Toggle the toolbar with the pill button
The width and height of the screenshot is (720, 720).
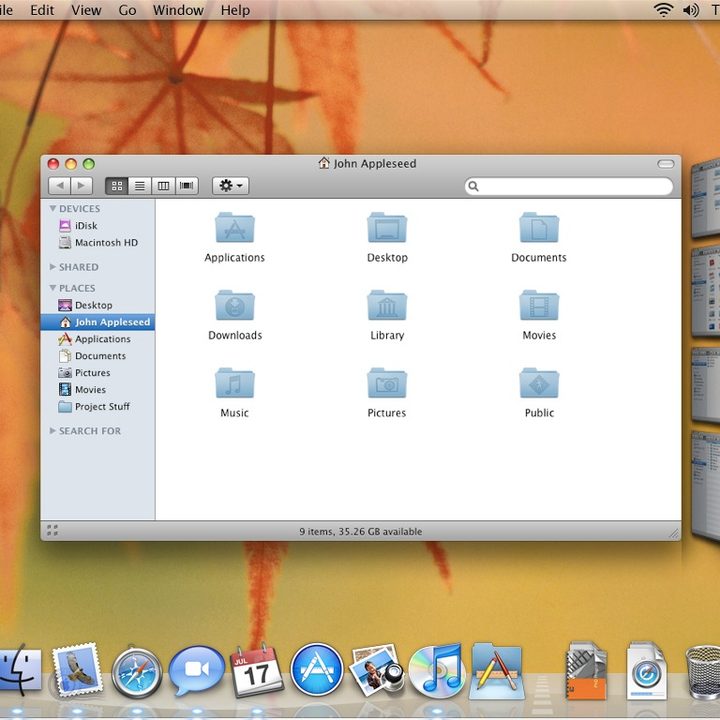tap(665, 164)
